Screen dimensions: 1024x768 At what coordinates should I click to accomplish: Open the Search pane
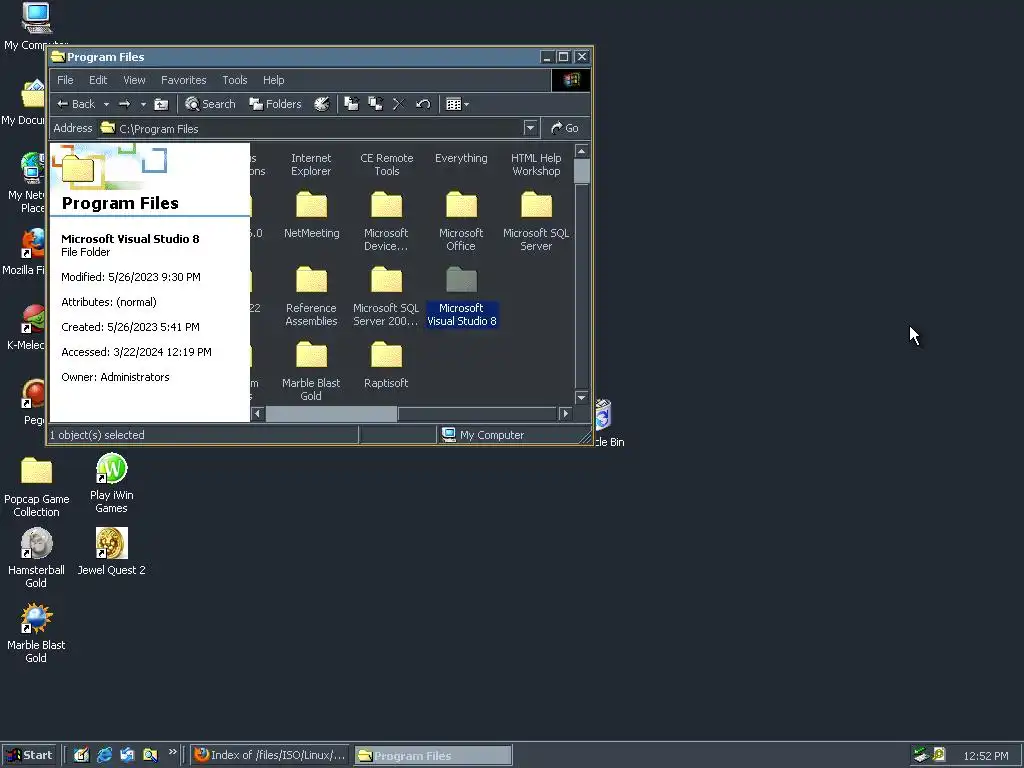click(210, 104)
